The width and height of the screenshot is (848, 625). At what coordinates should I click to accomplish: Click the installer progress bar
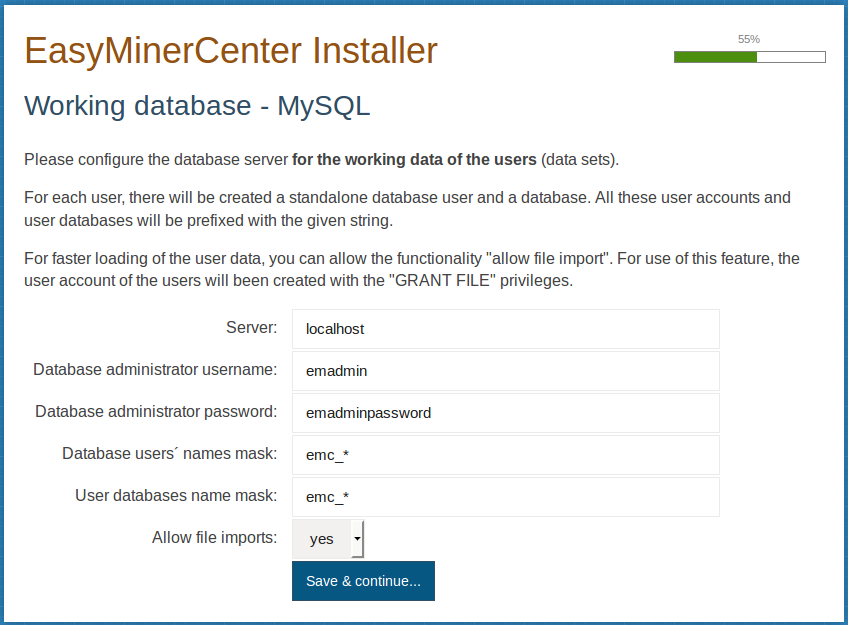[x=750, y=57]
